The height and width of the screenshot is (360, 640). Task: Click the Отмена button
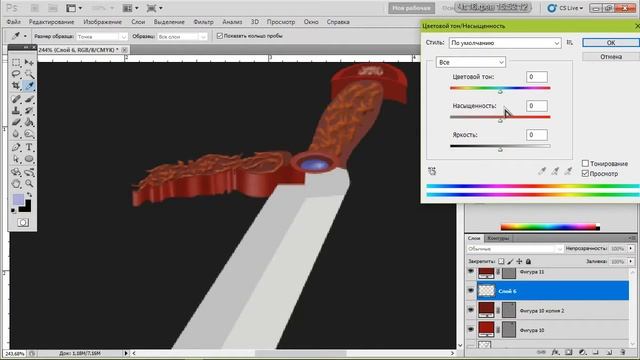[x=611, y=57]
